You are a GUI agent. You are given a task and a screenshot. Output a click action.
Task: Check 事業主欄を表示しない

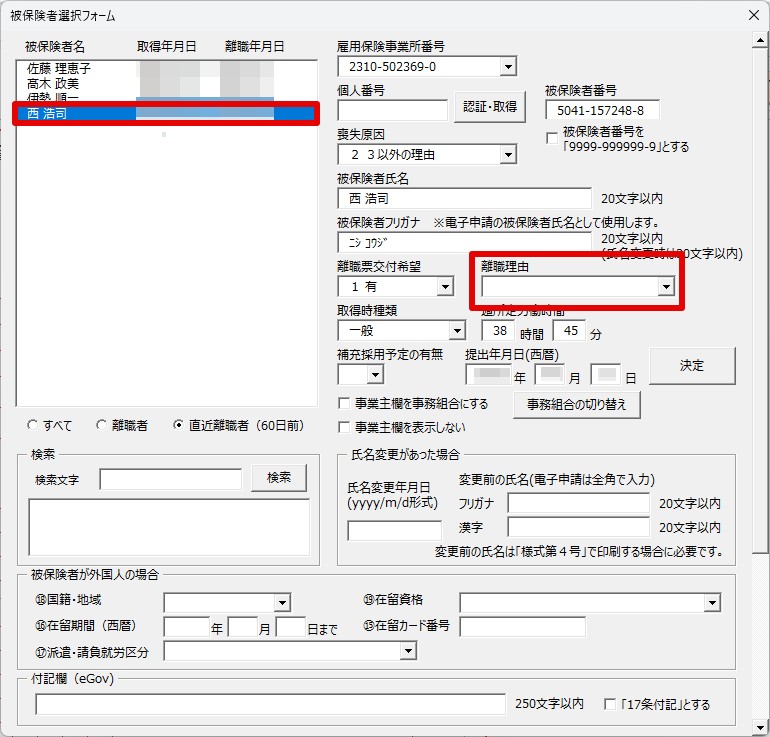tap(344, 427)
